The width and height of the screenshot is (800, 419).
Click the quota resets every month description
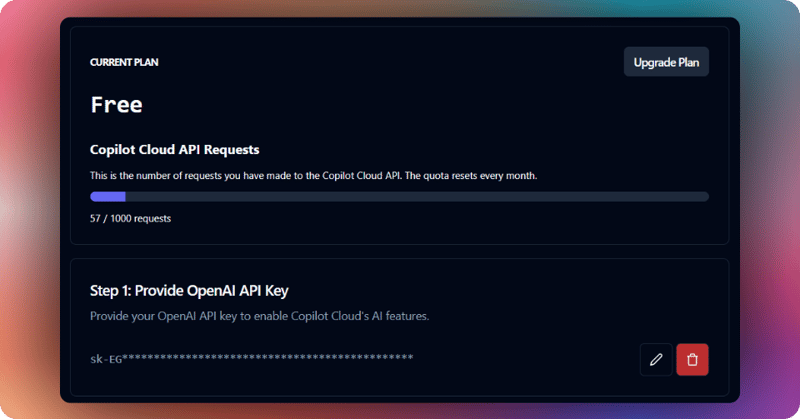[314, 176]
